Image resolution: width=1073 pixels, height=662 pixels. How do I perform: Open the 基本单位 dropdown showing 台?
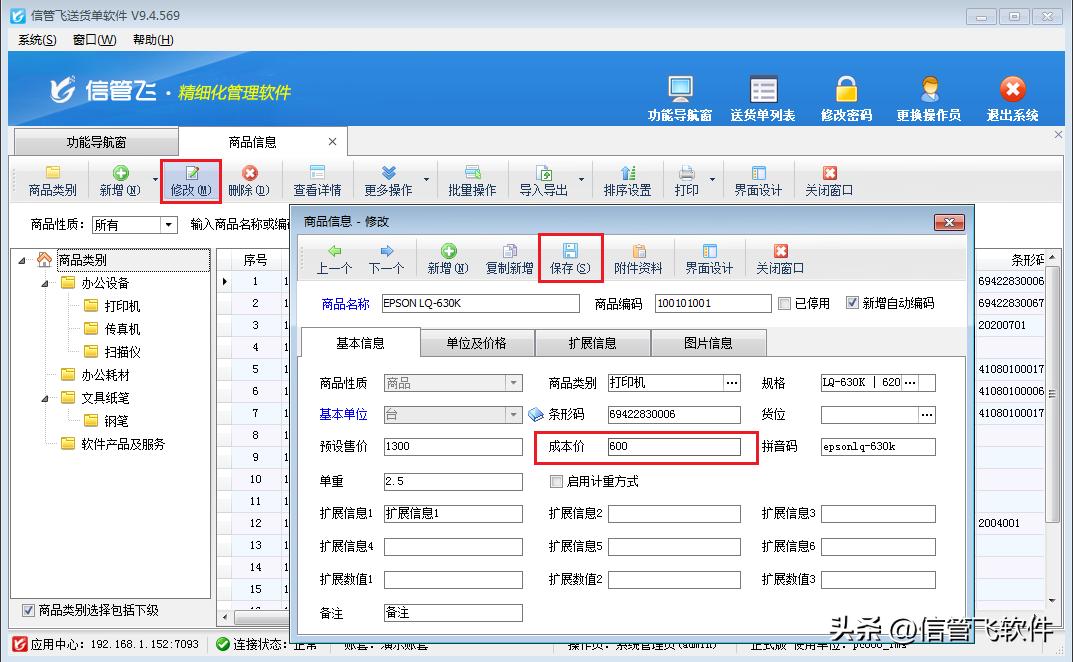[x=512, y=414]
